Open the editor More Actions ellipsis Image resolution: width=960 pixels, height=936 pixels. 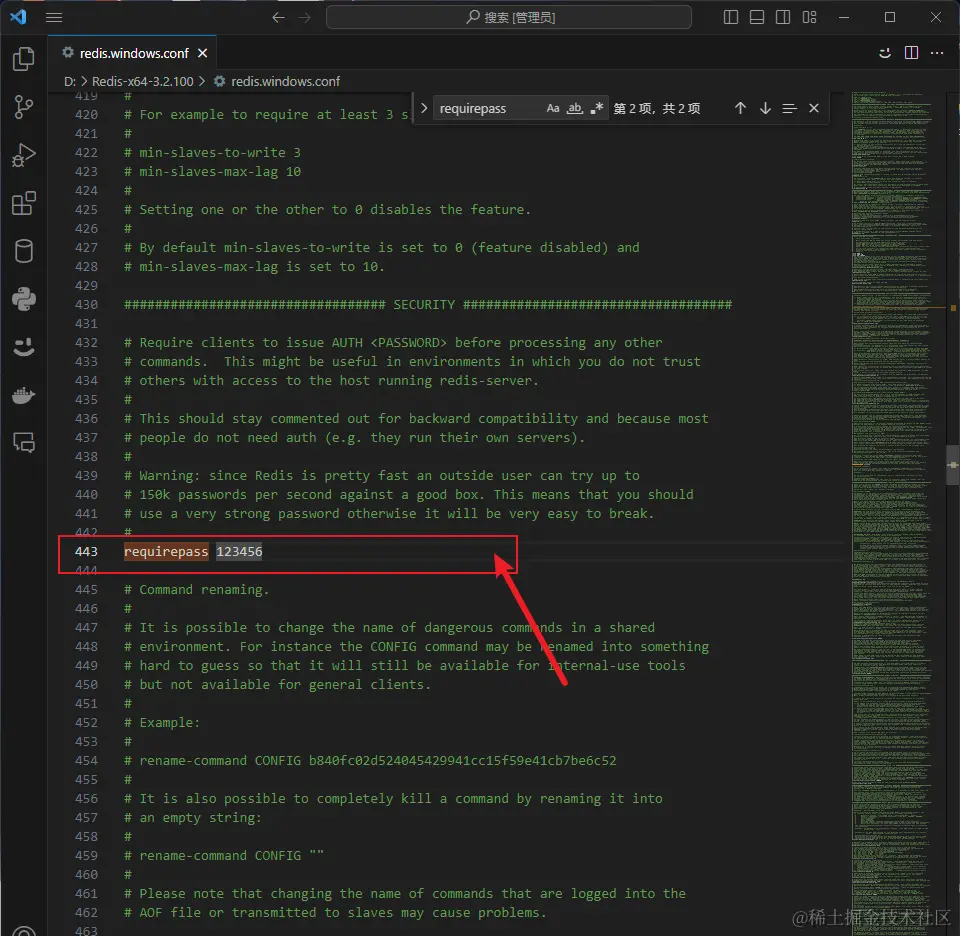coord(937,53)
